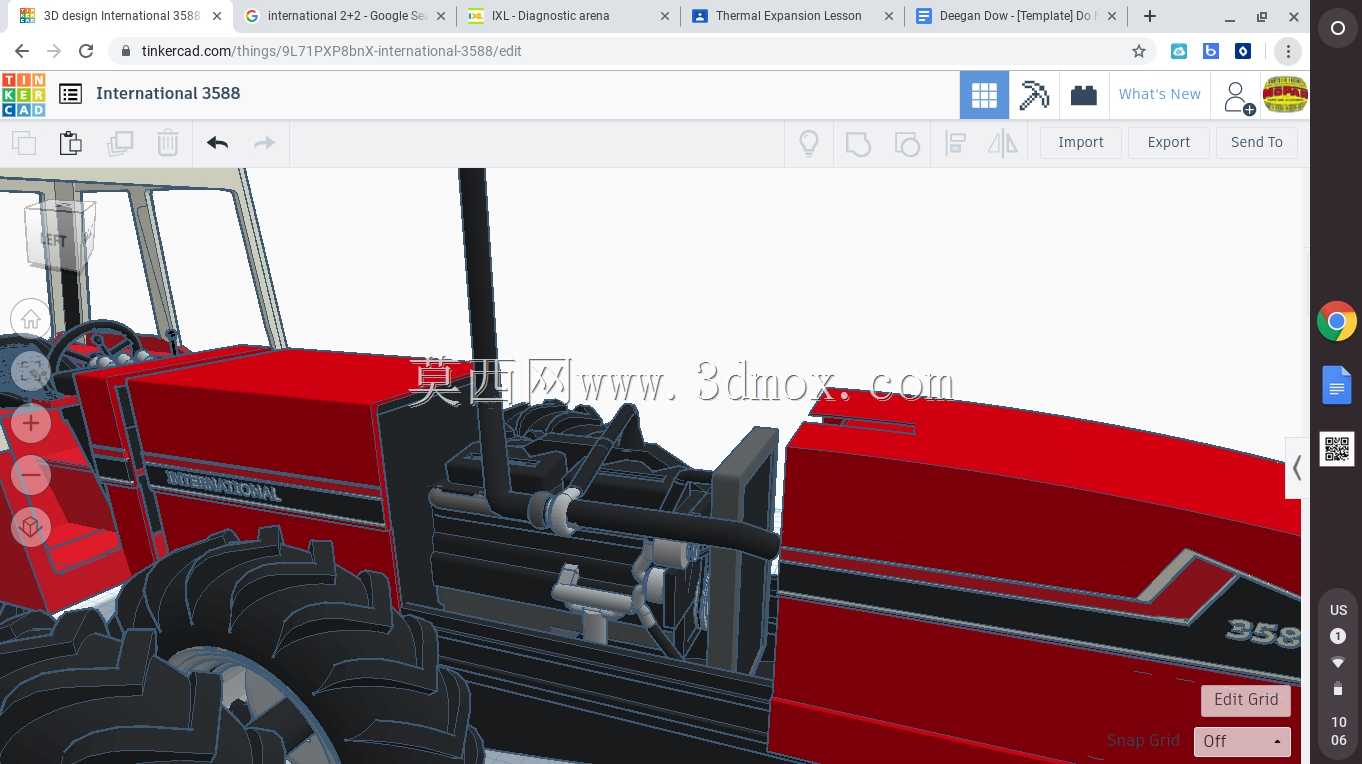Click Fit all in view button
Image resolution: width=1362 pixels, height=764 pixels.
(x=31, y=371)
